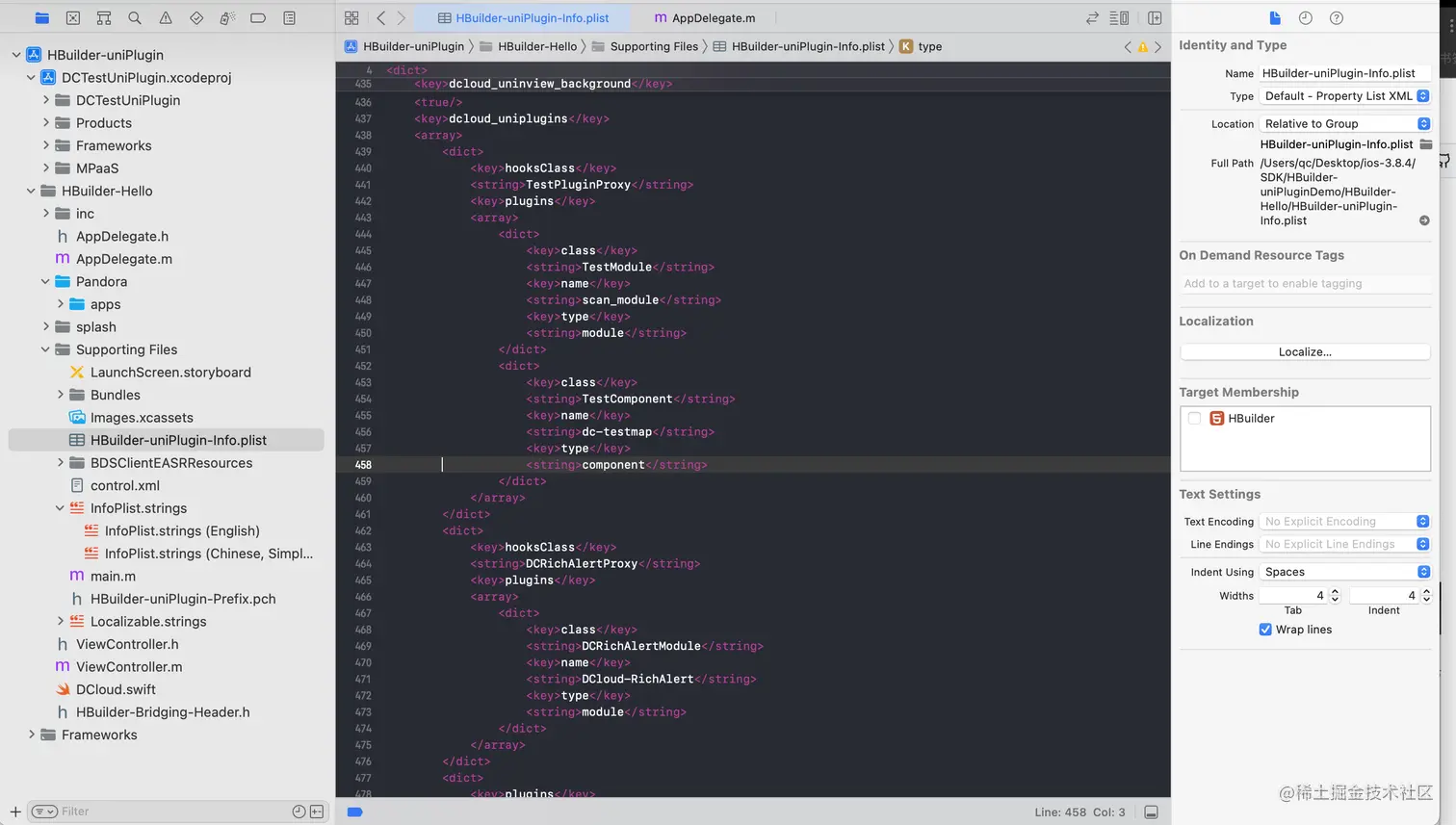Open the Text Encoding dropdown
The image size is (1456, 825).
point(1345,521)
